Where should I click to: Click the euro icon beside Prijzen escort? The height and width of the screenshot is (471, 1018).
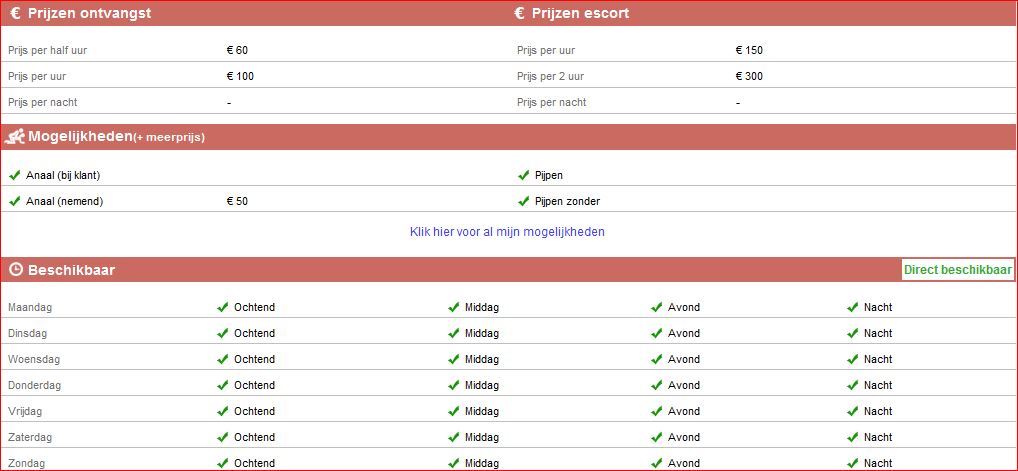[519, 13]
